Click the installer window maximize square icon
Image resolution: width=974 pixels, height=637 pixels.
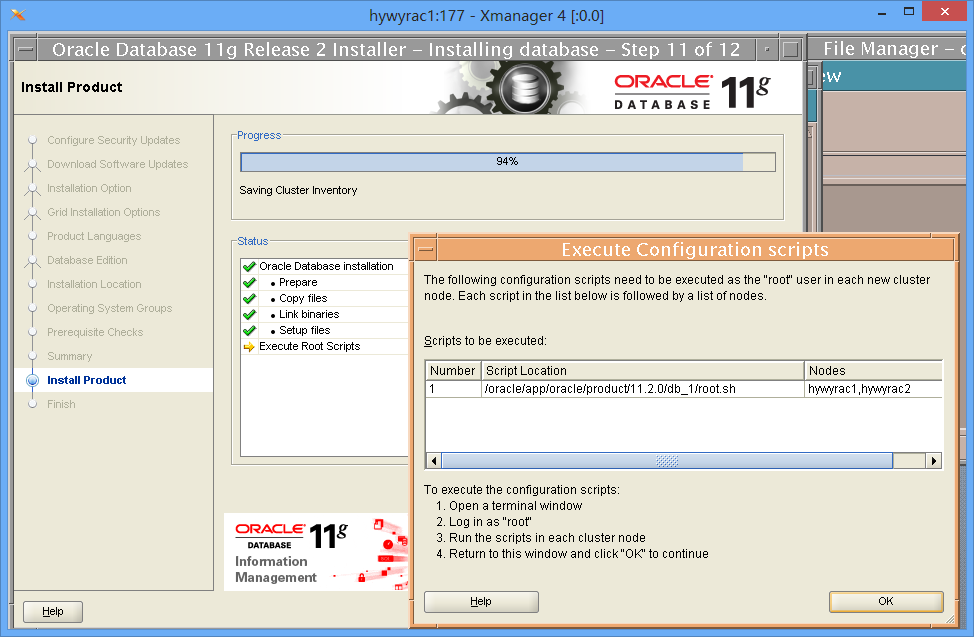(791, 50)
